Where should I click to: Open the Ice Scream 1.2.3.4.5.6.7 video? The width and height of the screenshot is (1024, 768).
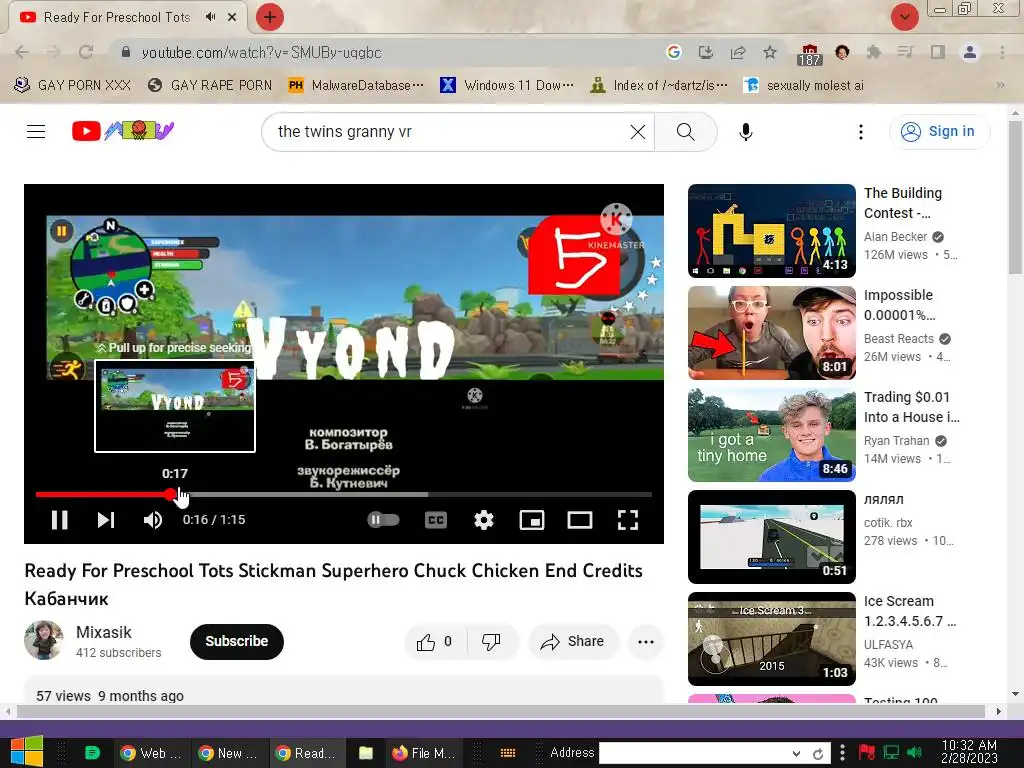(771, 639)
